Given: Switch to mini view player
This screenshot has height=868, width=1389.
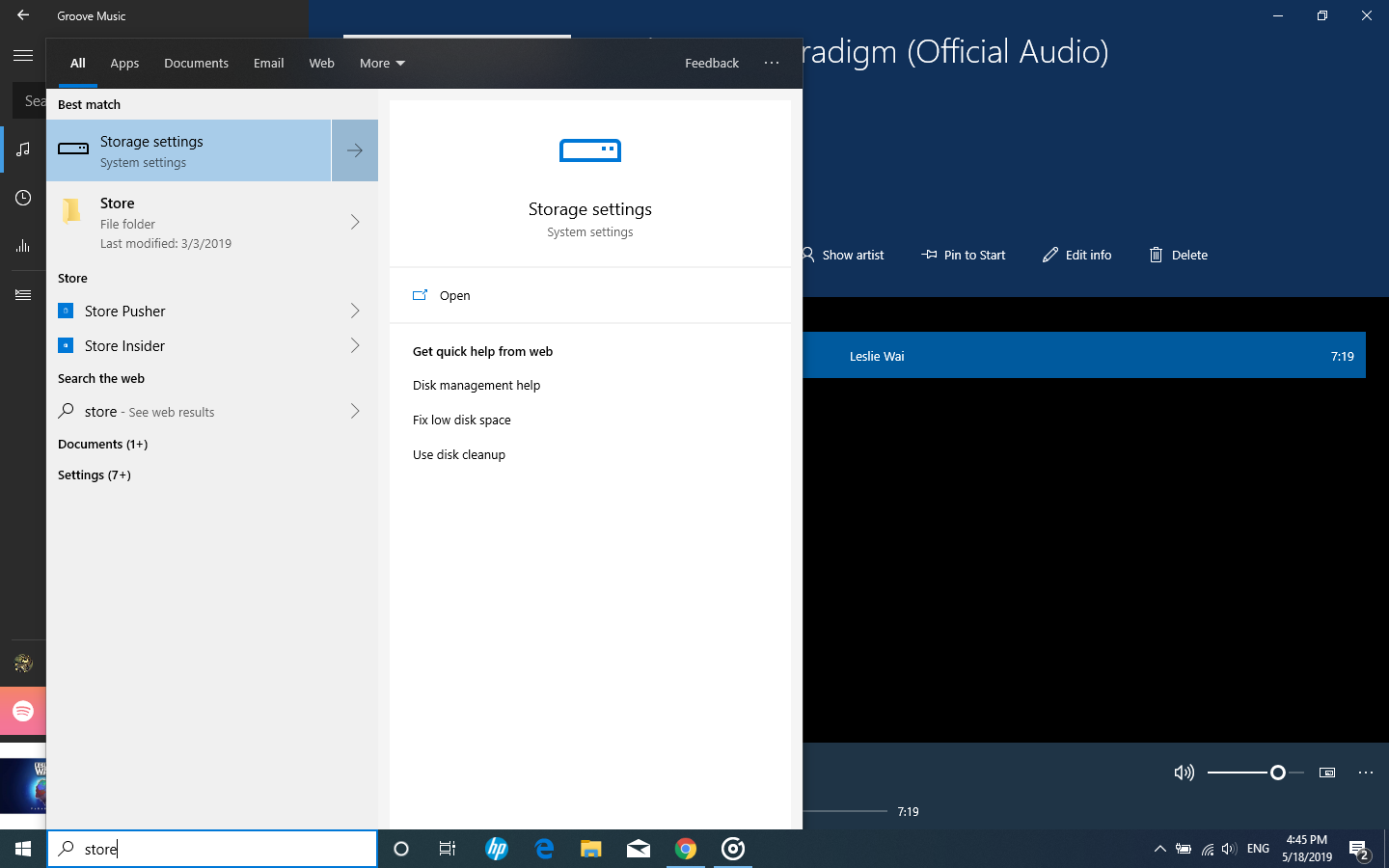Looking at the screenshot, I should click(1327, 773).
